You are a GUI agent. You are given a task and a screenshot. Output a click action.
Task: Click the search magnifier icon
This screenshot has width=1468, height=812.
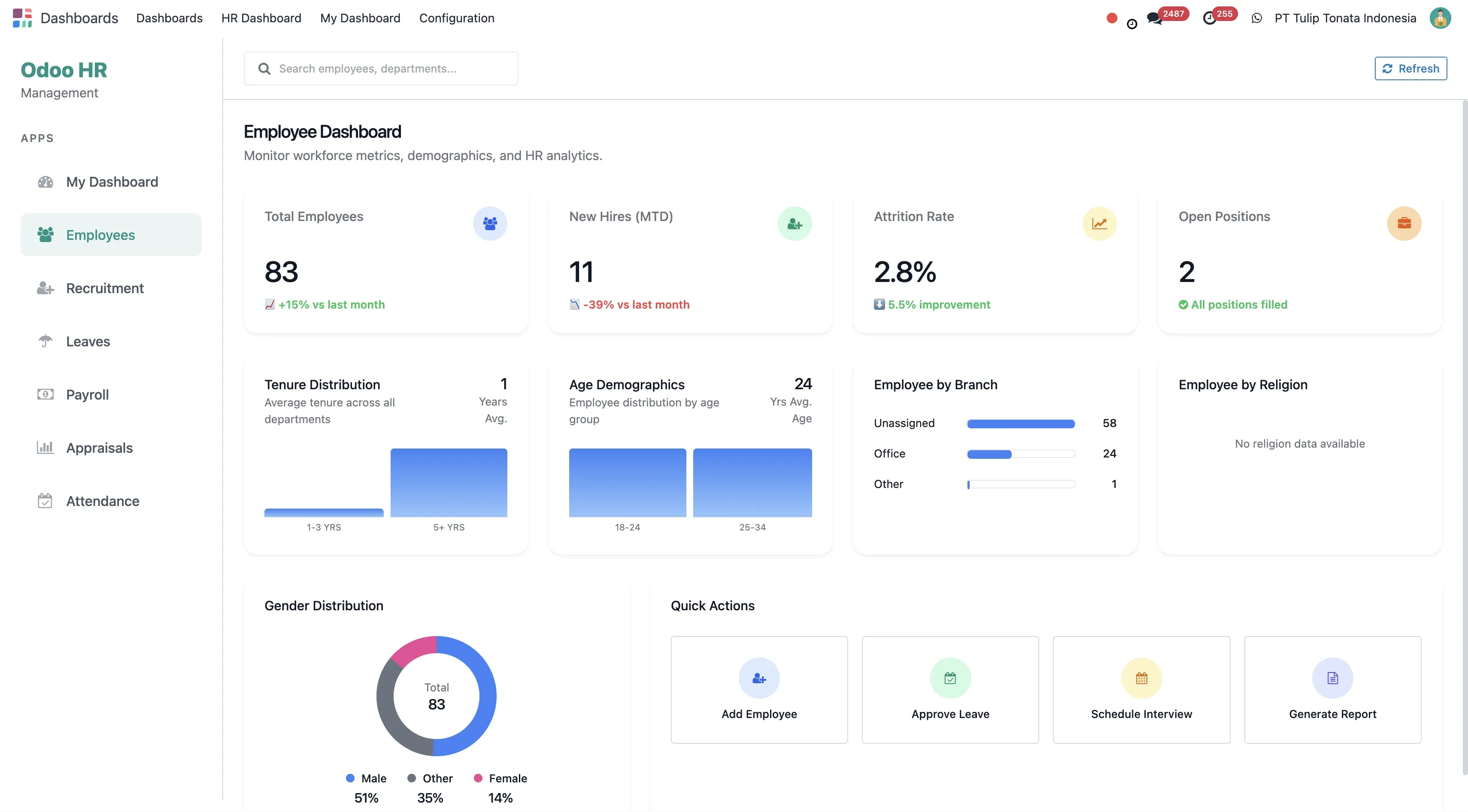point(264,68)
